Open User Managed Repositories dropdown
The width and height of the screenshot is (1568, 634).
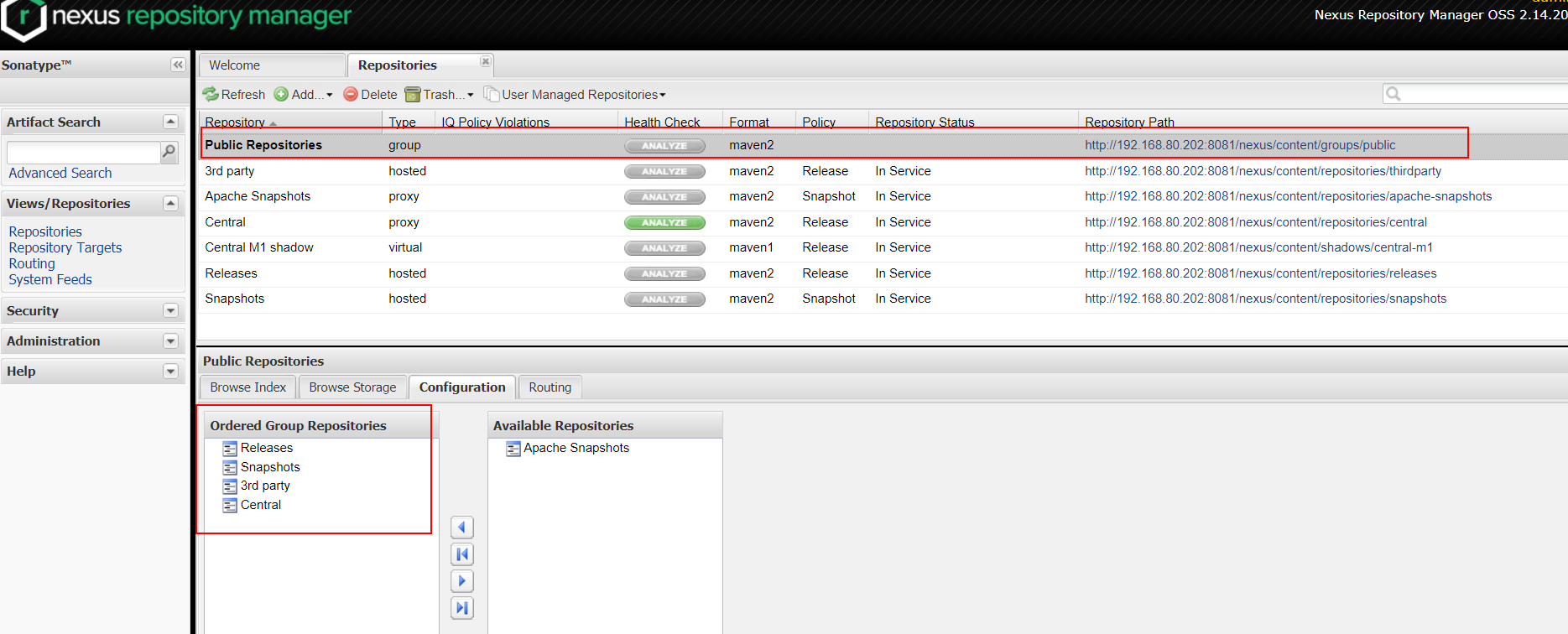pyautogui.click(x=575, y=95)
